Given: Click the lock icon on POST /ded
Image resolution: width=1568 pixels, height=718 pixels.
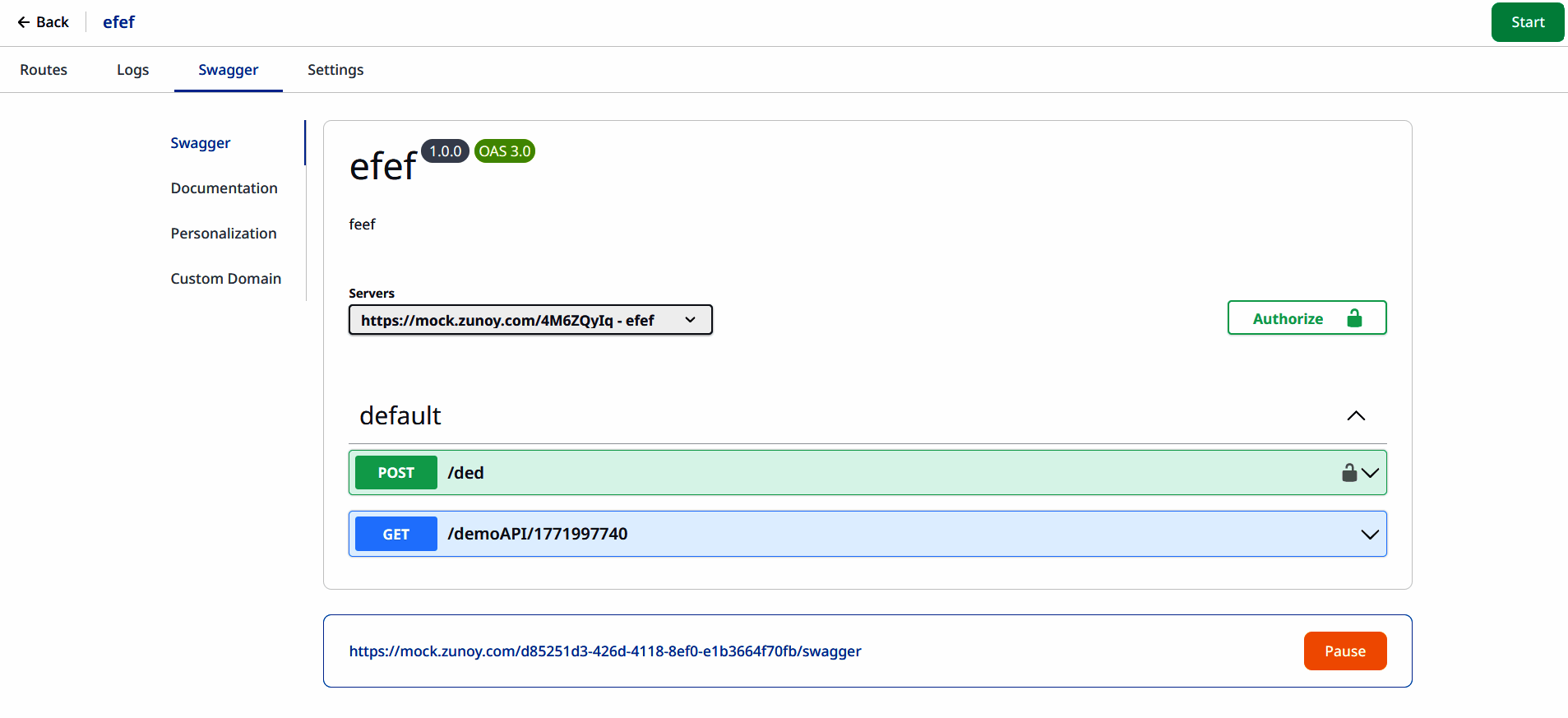Looking at the screenshot, I should coord(1349,472).
